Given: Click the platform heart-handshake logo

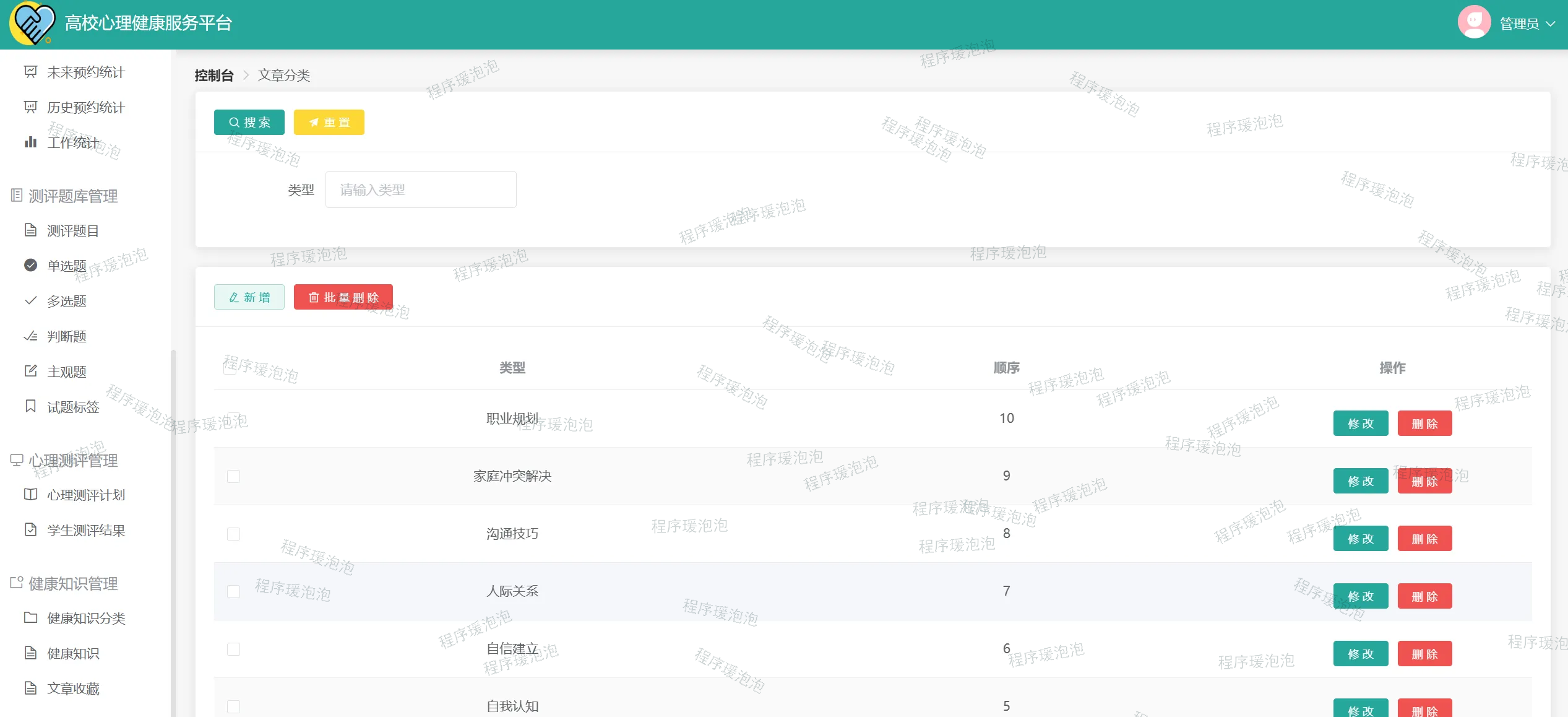Looking at the screenshot, I should [32, 24].
